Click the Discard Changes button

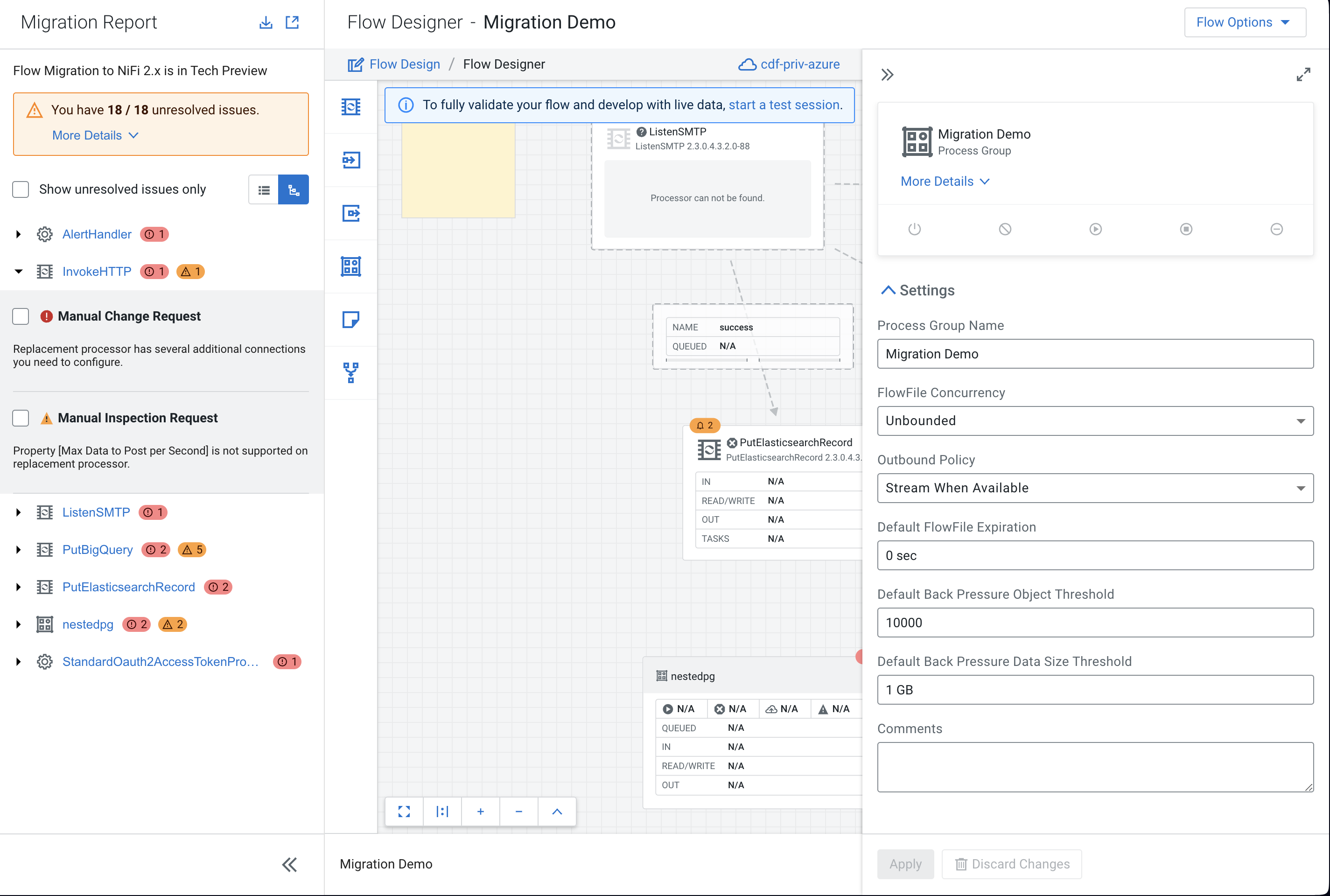[x=1011, y=864]
